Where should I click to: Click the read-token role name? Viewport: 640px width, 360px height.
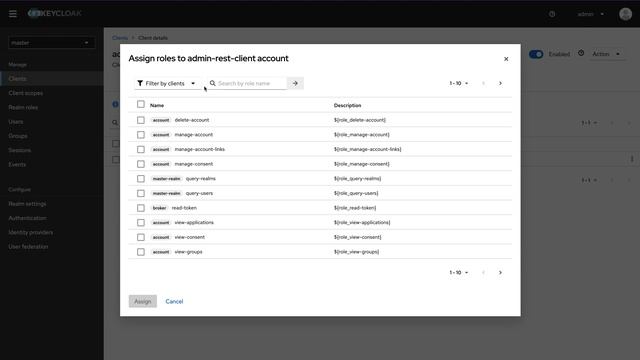tap(184, 208)
